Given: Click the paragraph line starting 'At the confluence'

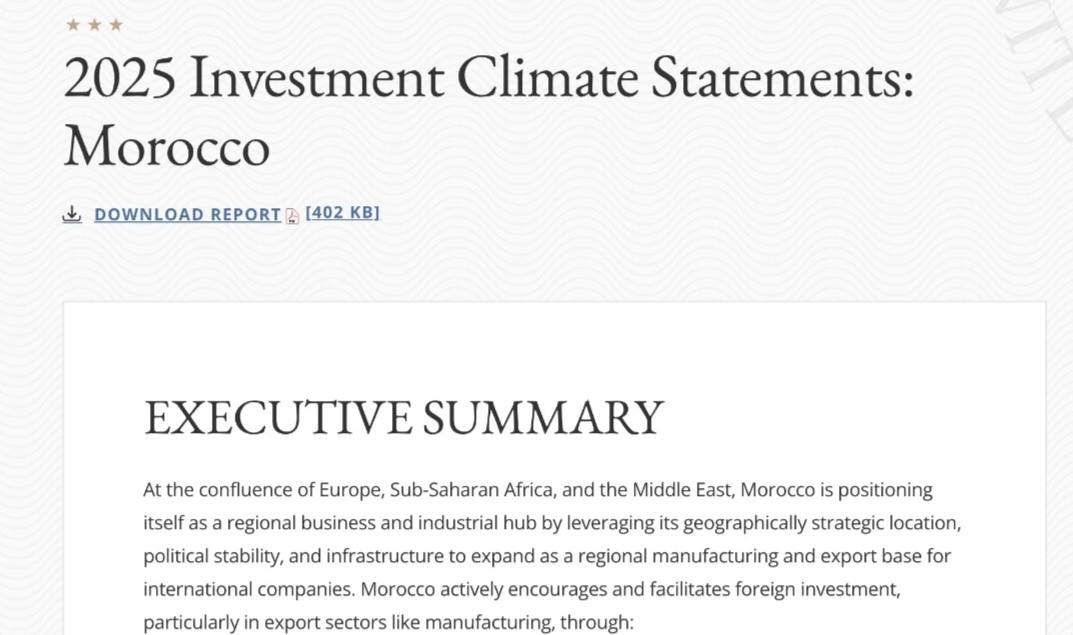Looking at the screenshot, I should coord(537,490).
